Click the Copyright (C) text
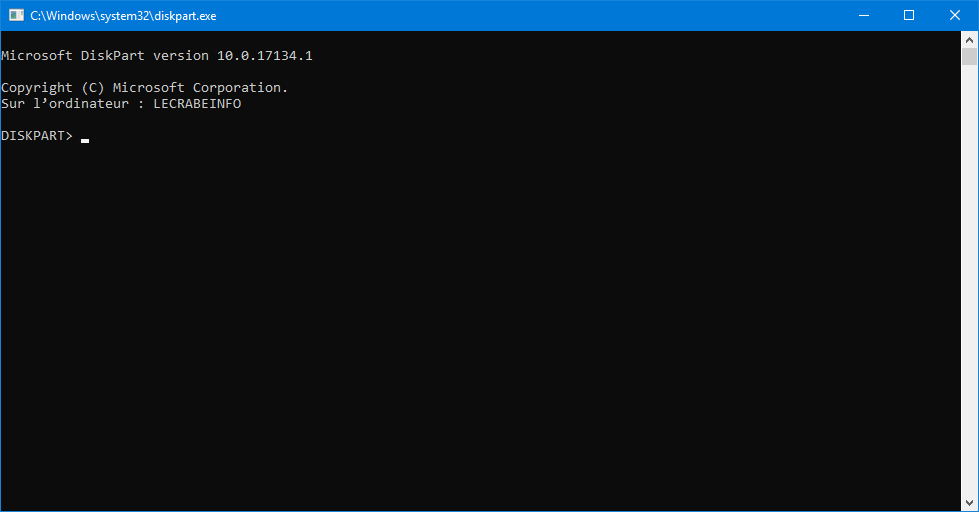This screenshot has height=512, width=979. point(52,88)
